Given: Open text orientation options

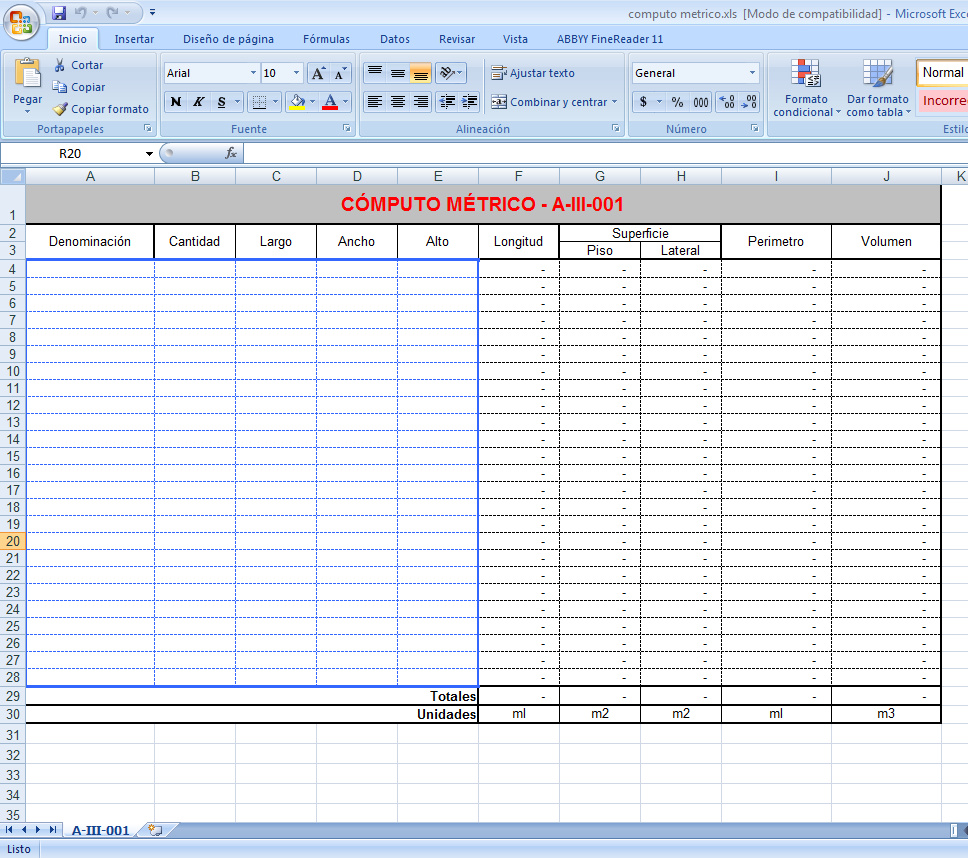Looking at the screenshot, I should pyautogui.click(x=451, y=73).
